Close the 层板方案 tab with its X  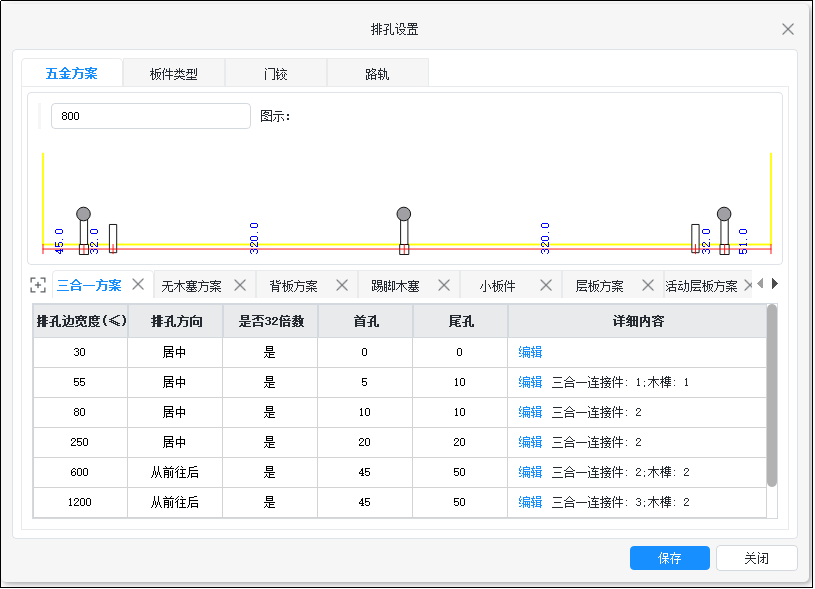point(648,285)
